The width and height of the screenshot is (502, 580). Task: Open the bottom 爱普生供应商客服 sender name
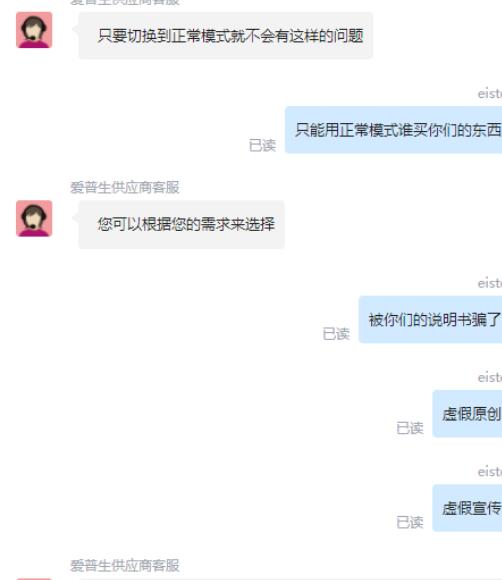coord(125,565)
